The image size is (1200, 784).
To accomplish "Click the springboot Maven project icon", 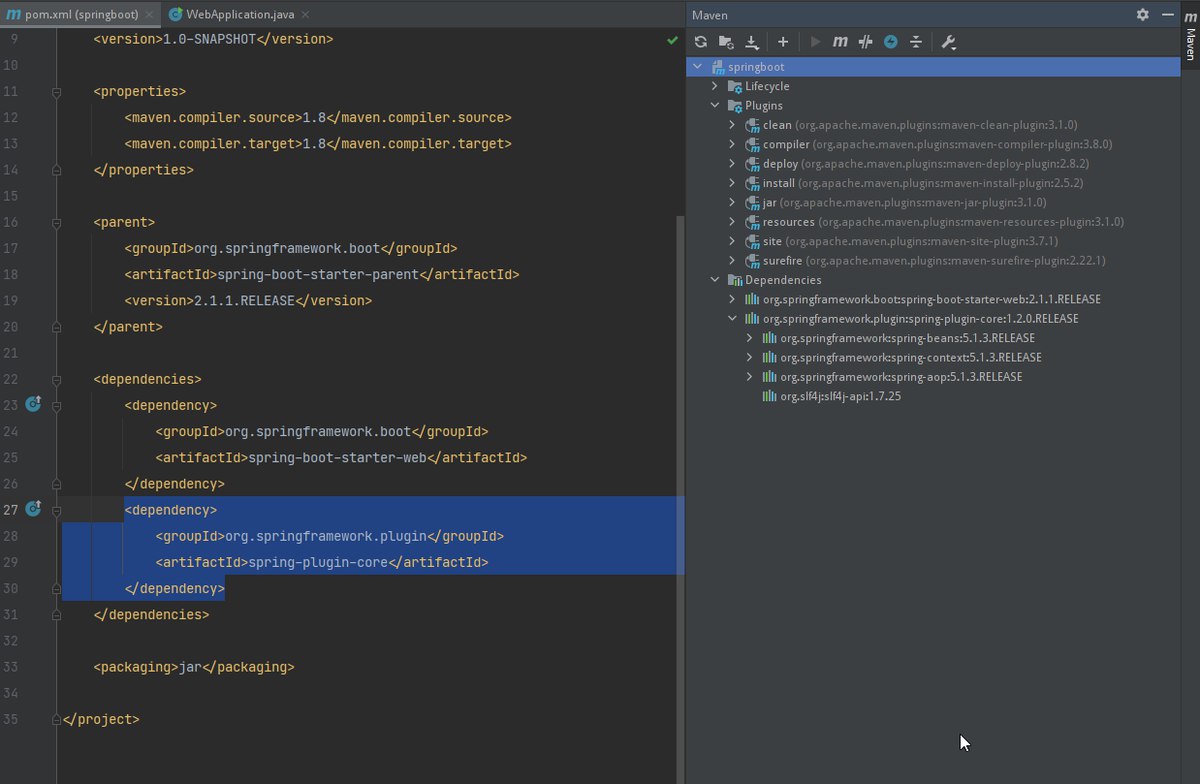I will 717,67.
